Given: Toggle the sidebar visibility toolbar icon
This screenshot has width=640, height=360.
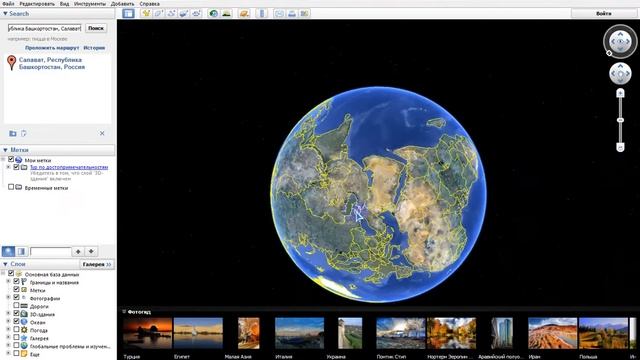Looking at the screenshot, I should click(x=128, y=13).
